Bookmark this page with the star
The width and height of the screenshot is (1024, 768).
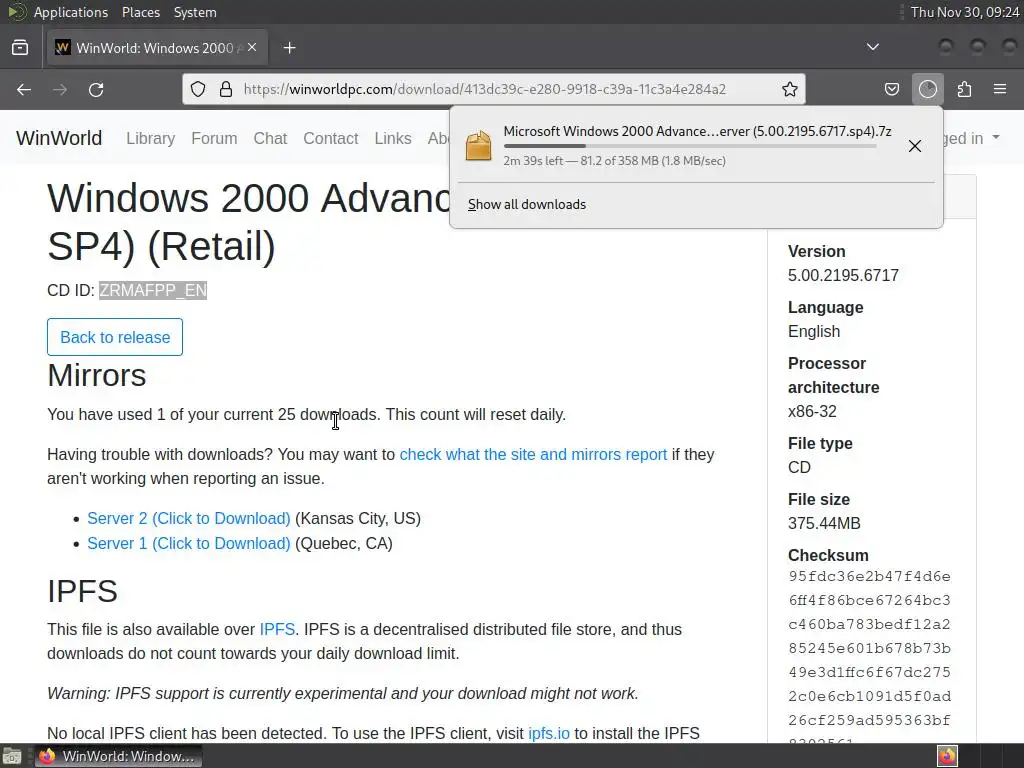click(x=790, y=89)
